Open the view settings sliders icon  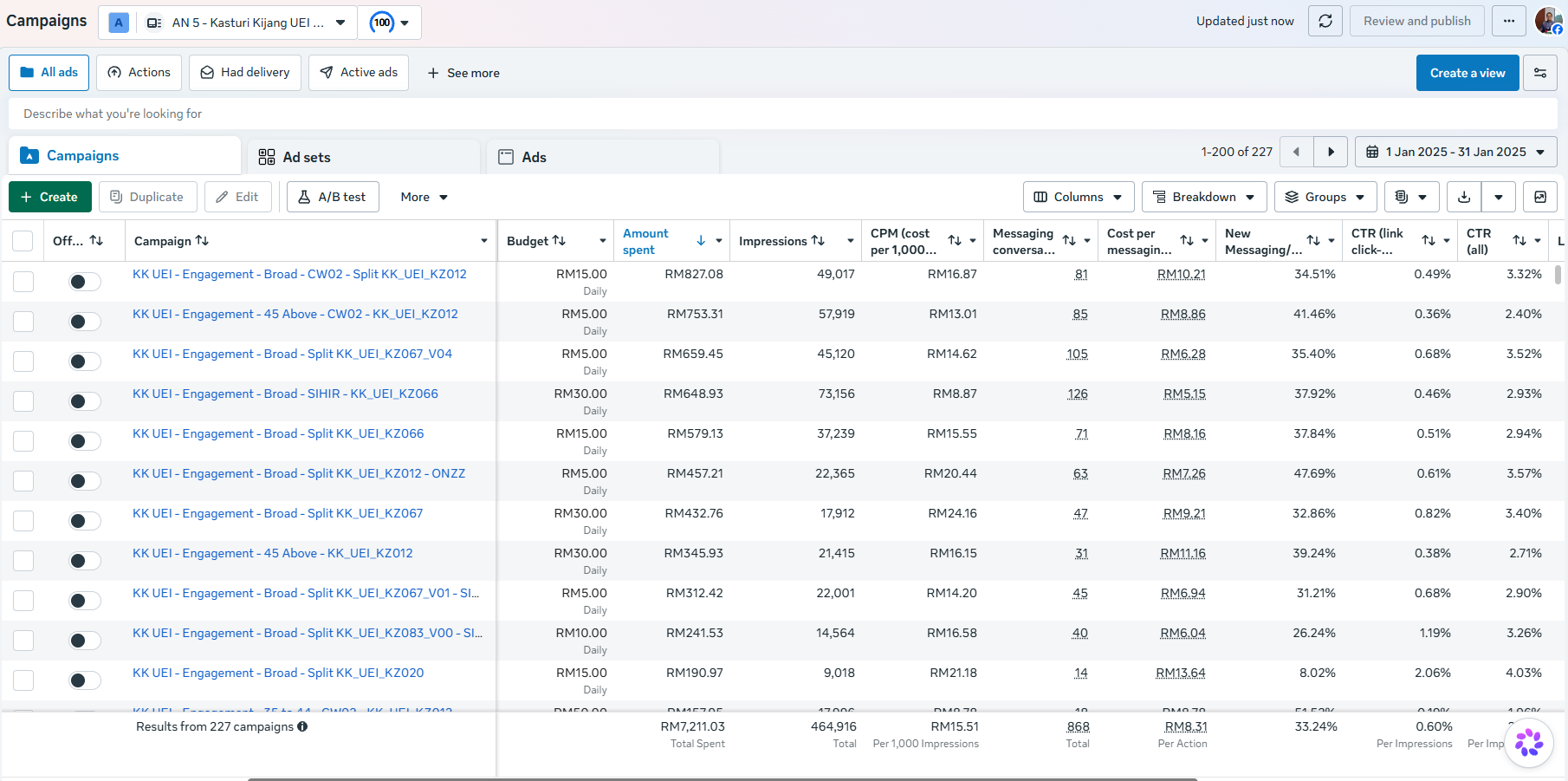(x=1540, y=73)
